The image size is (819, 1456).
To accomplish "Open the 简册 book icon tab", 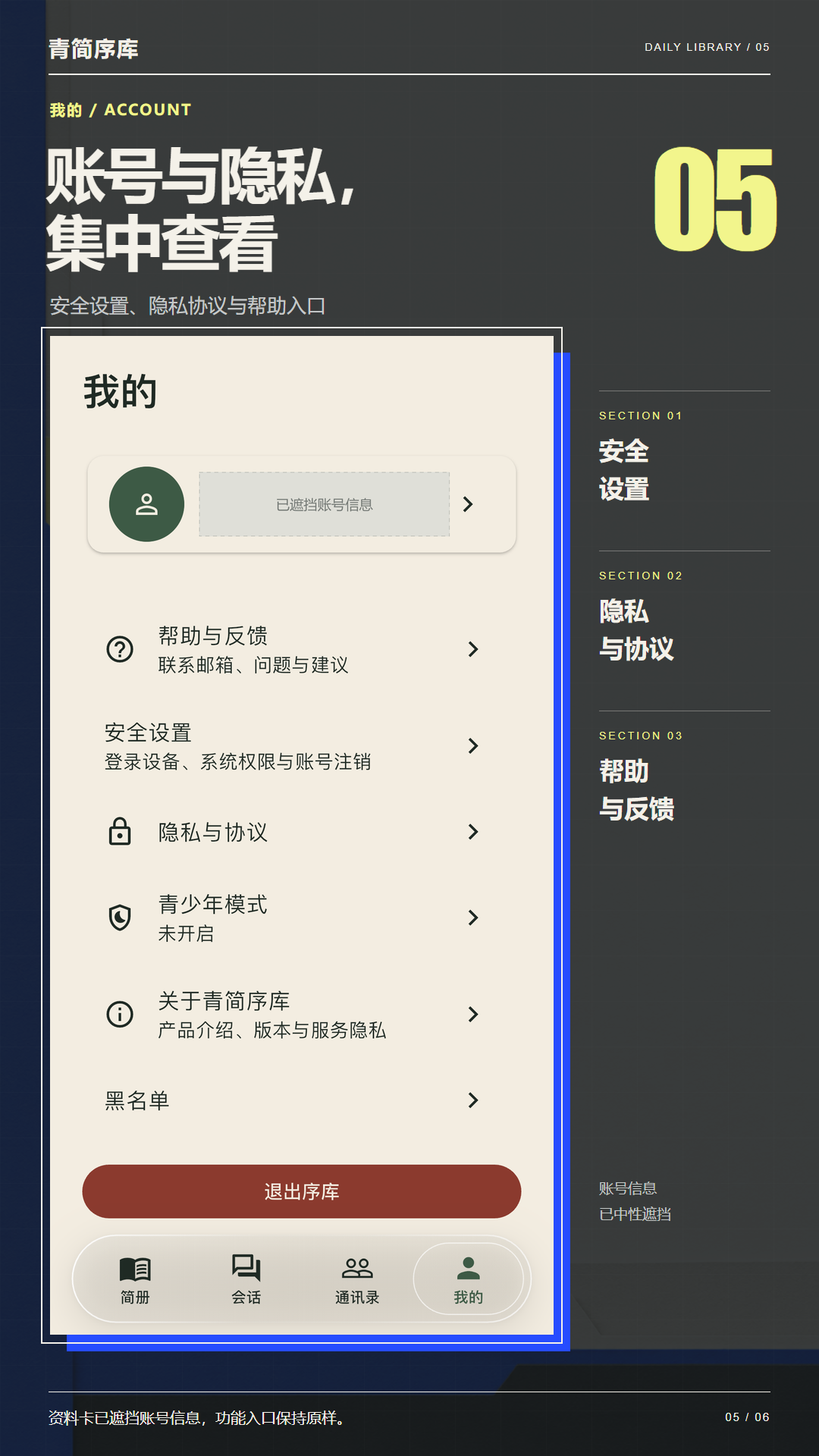I will 135,1269.
